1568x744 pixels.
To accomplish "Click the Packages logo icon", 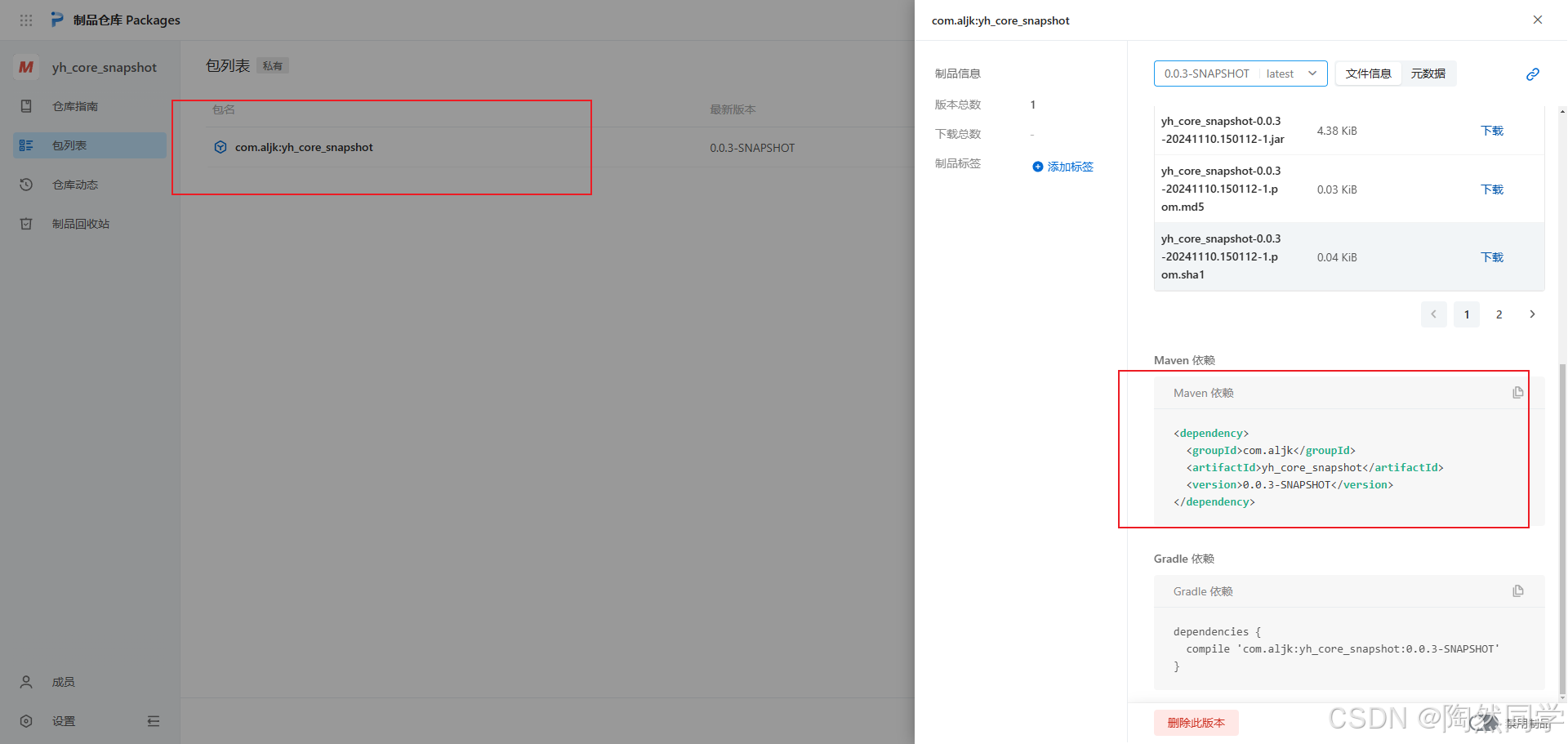I will [57, 20].
